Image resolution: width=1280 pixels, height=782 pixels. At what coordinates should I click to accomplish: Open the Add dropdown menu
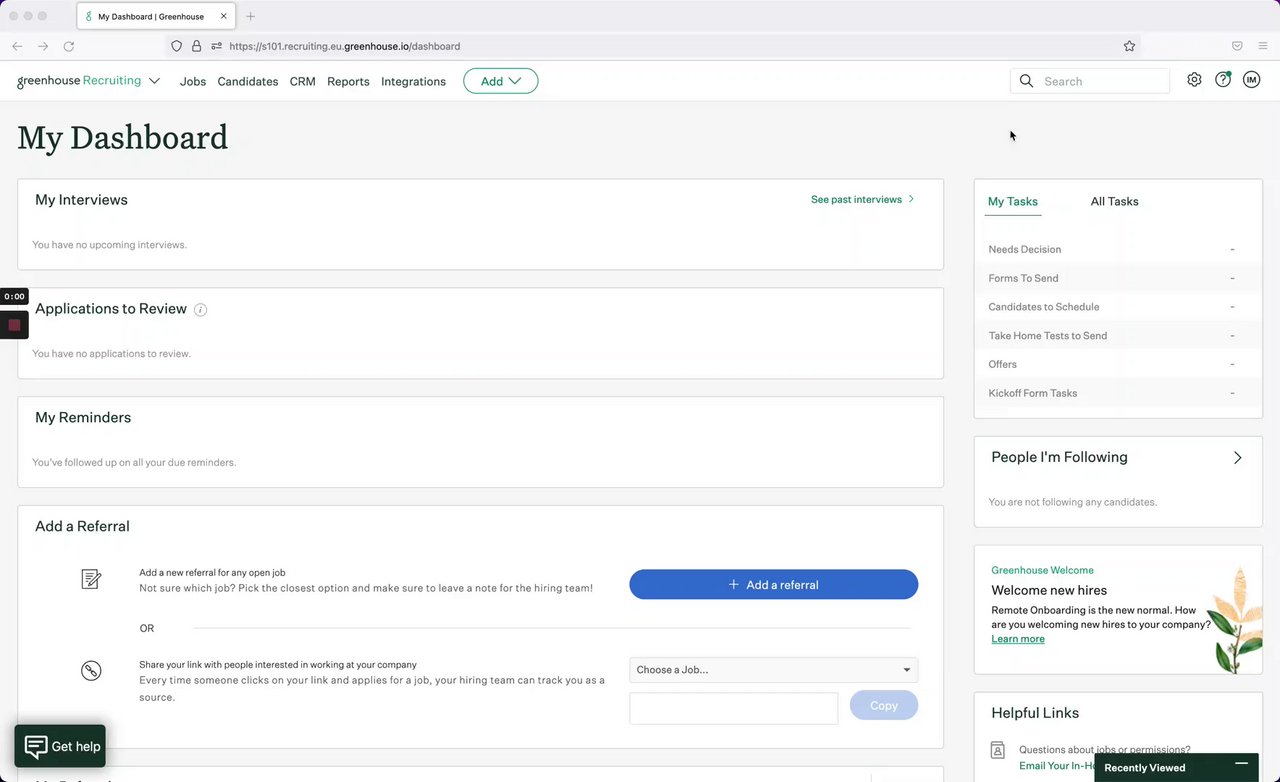click(500, 81)
